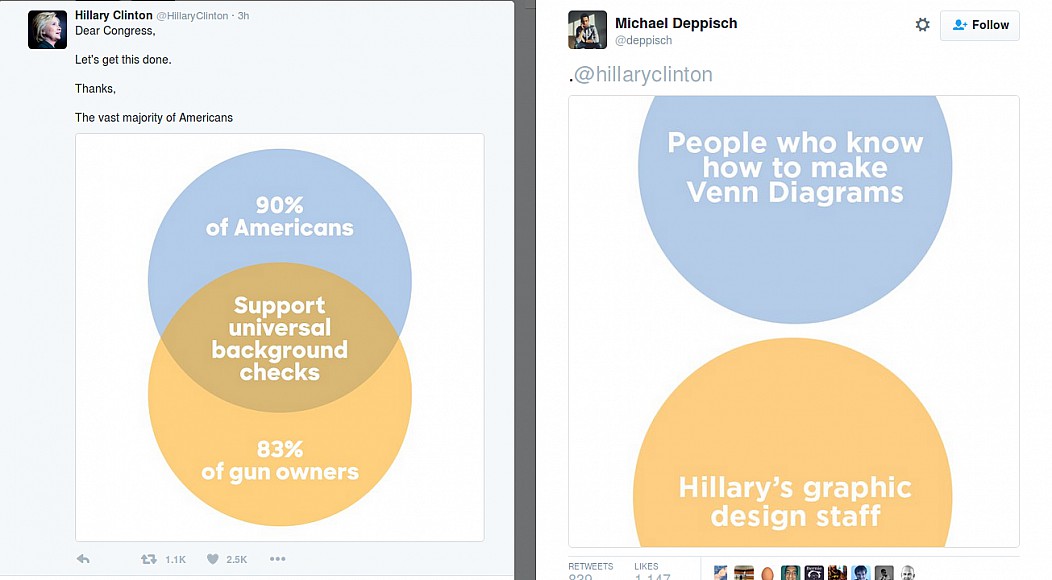The width and height of the screenshot is (1052, 580).
Task: View the Likes count list
Action: (651, 570)
